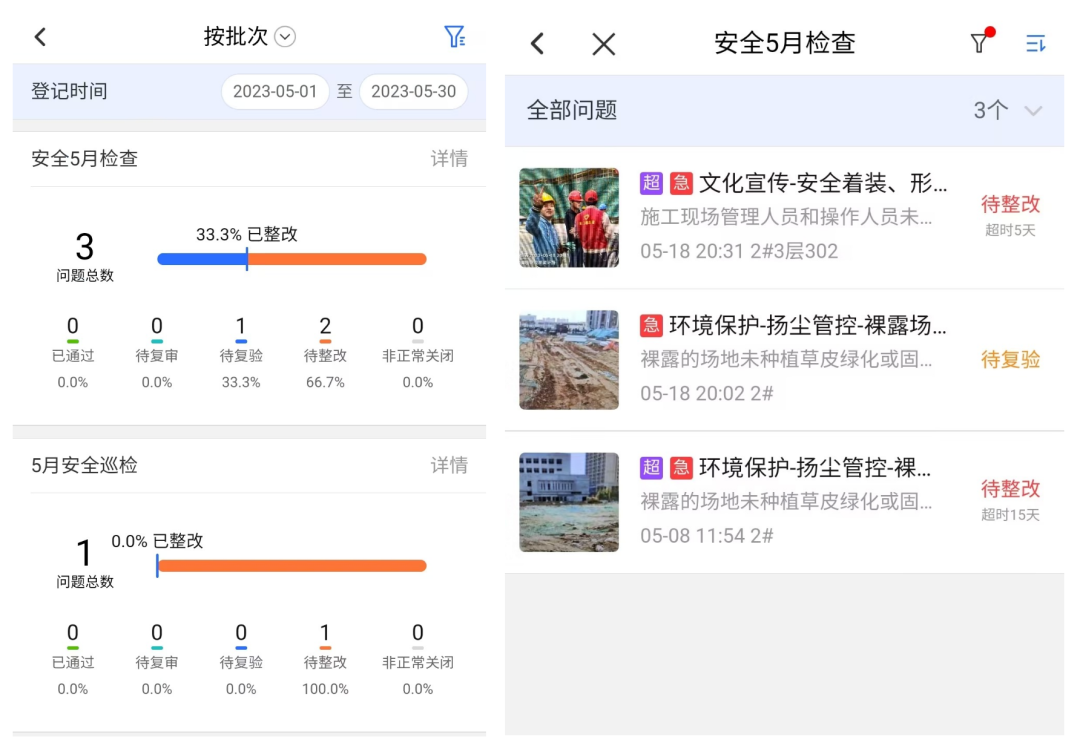Open the blue filter icon on batch screen
This screenshot has height=754, width=1080.
(x=455, y=37)
